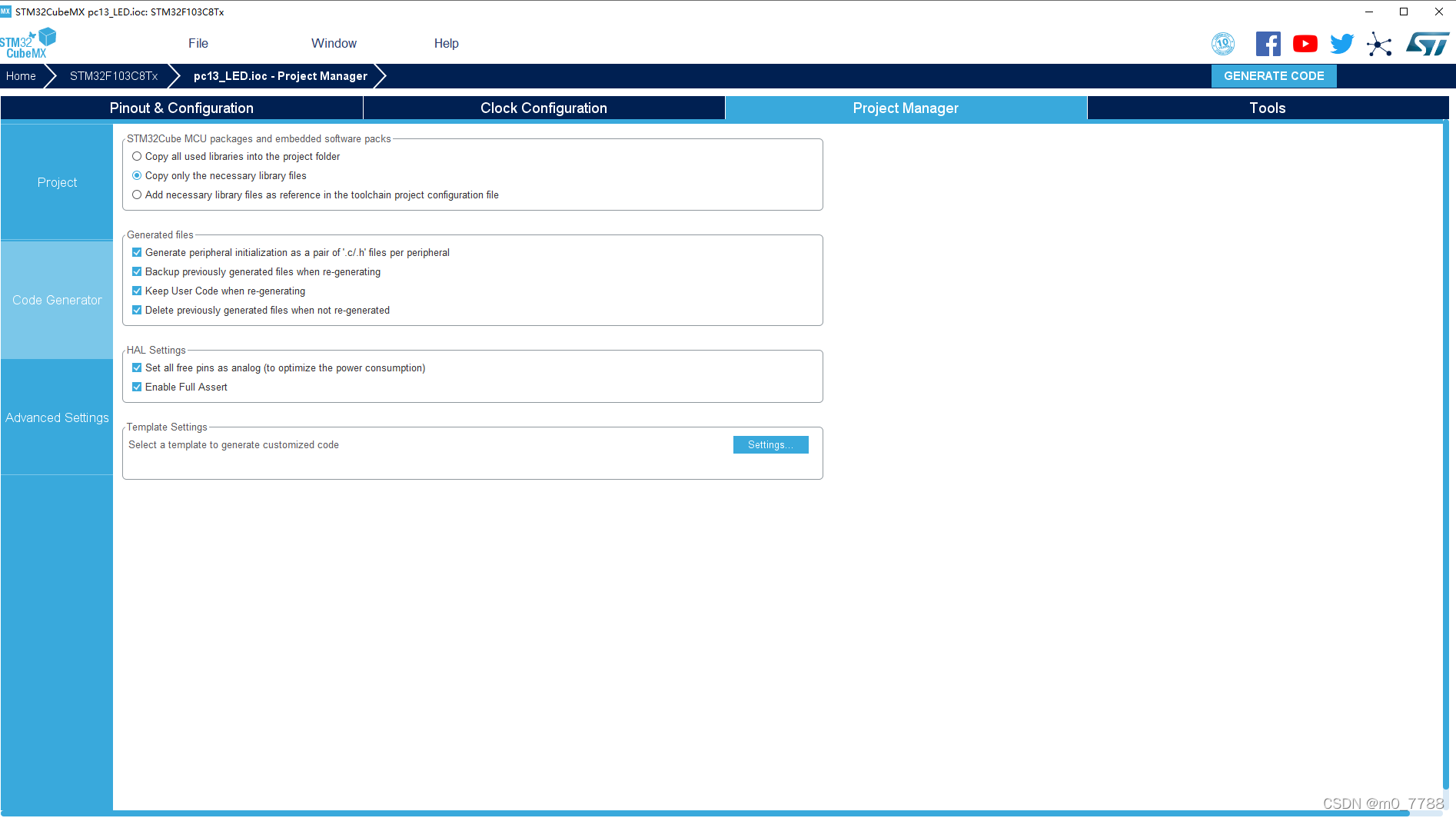
Task: Click the GENERATE CODE button
Action: tap(1274, 76)
